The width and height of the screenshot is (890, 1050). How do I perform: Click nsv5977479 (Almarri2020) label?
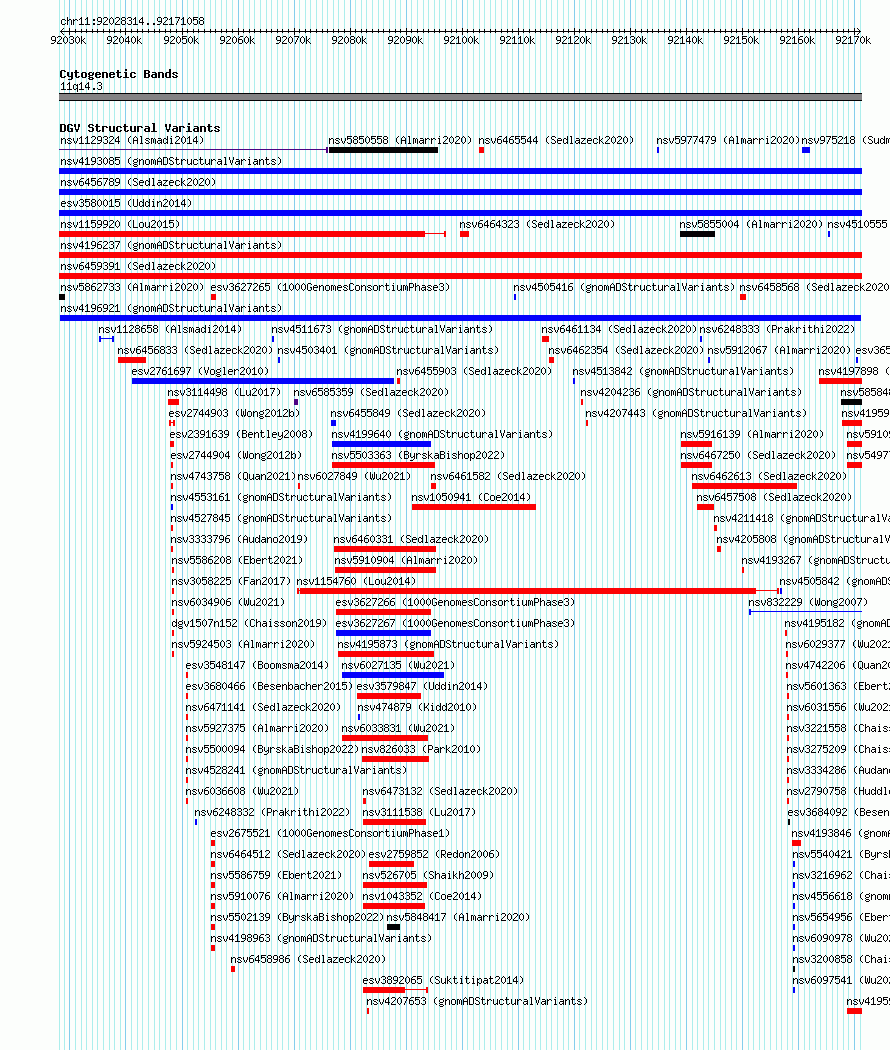pos(728,140)
